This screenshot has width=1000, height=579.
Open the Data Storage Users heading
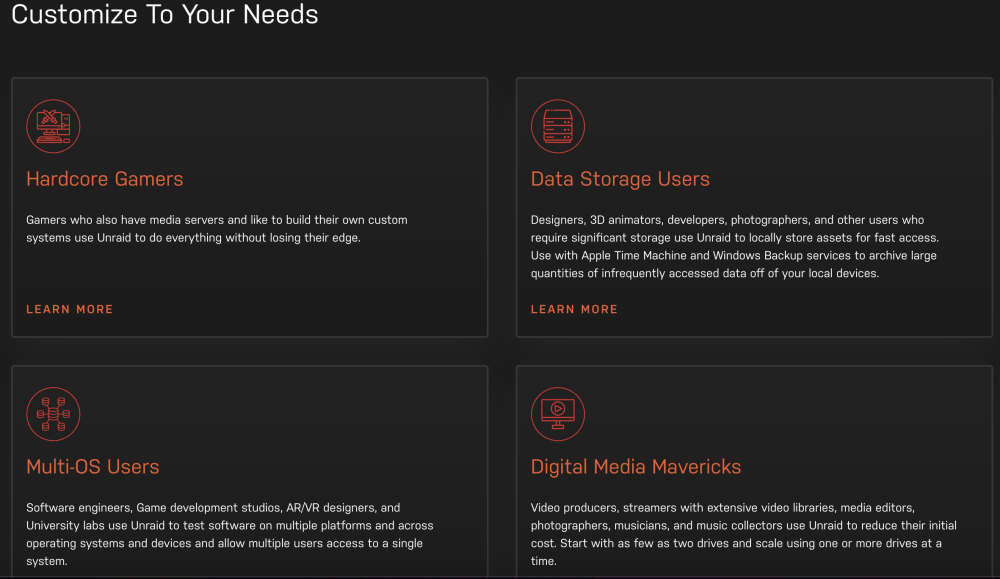pyautogui.click(x=620, y=179)
